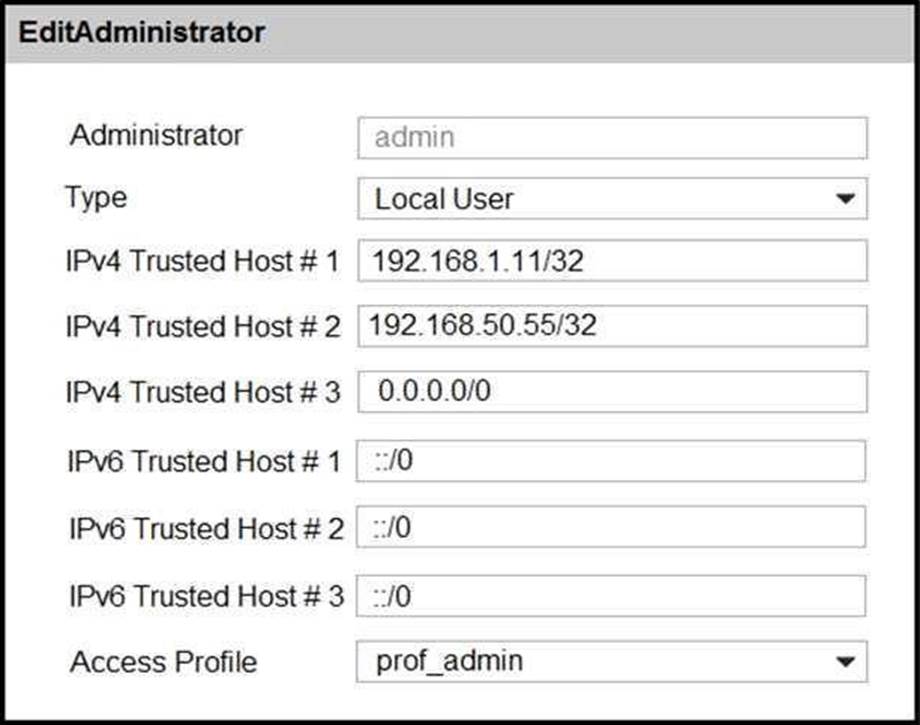Click the 'IPv4 Trusted Host # 1' label
This screenshot has height=725, width=920.
click(x=202, y=261)
